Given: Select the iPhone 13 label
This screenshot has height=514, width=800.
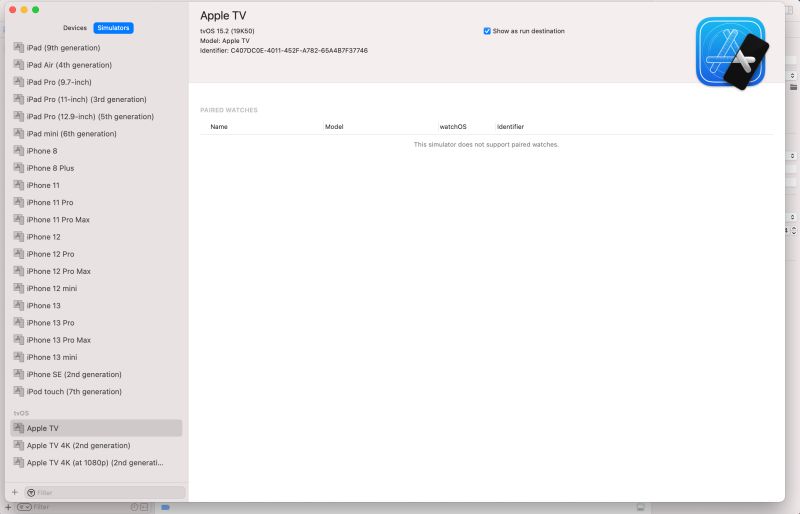Looking at the screenshot, I should (43, 305).
